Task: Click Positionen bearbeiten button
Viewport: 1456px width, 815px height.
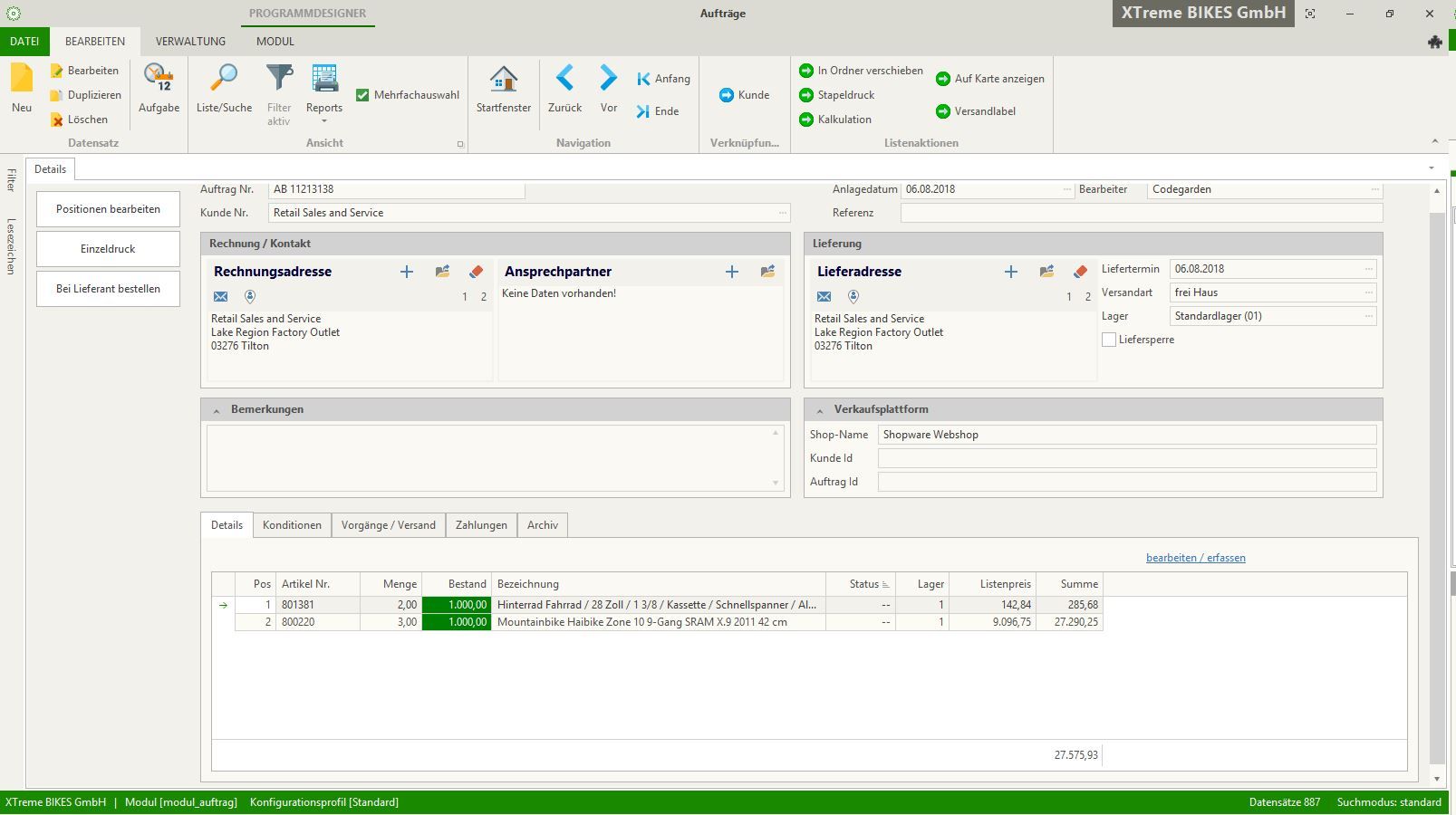Action: tap(108, 209)
